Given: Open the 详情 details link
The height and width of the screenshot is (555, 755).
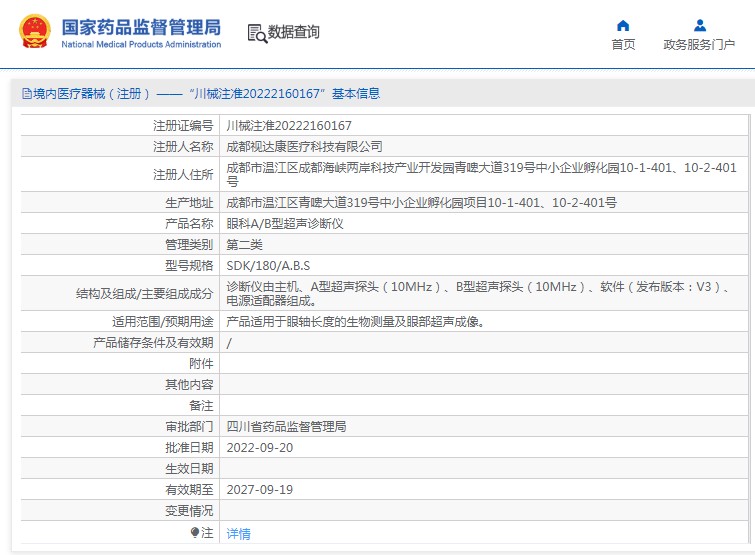Looking at the screenshot, I should 238,533.
